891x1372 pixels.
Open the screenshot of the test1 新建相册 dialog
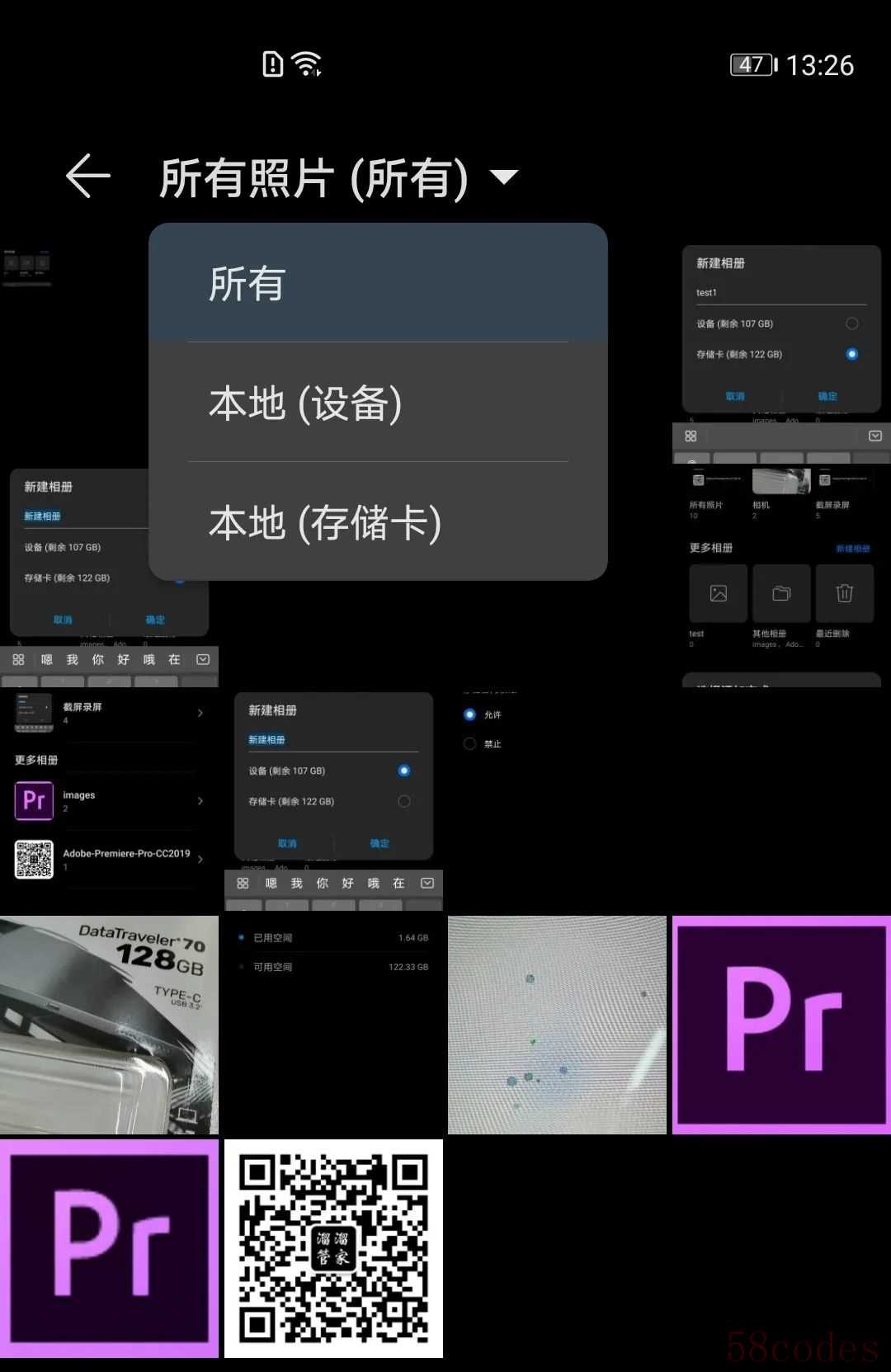pos(781,356)
